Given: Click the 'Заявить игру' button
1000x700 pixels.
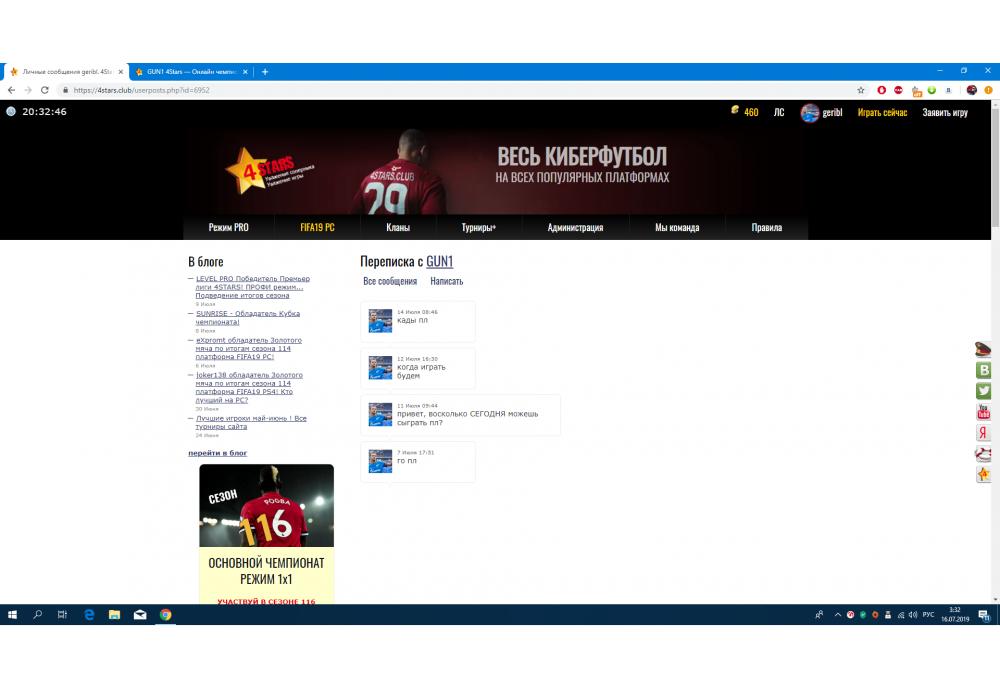Looking at the screenshot, I should click(x=944, y=113).
